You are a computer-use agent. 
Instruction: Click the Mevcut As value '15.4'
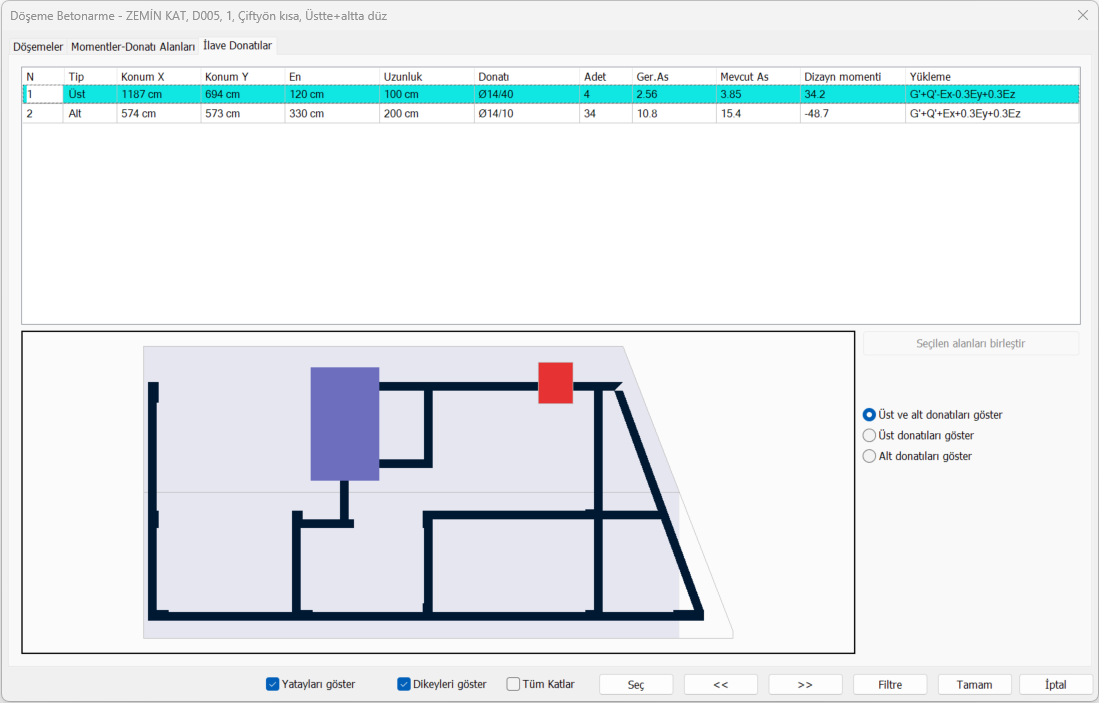[x=758, y=113]
